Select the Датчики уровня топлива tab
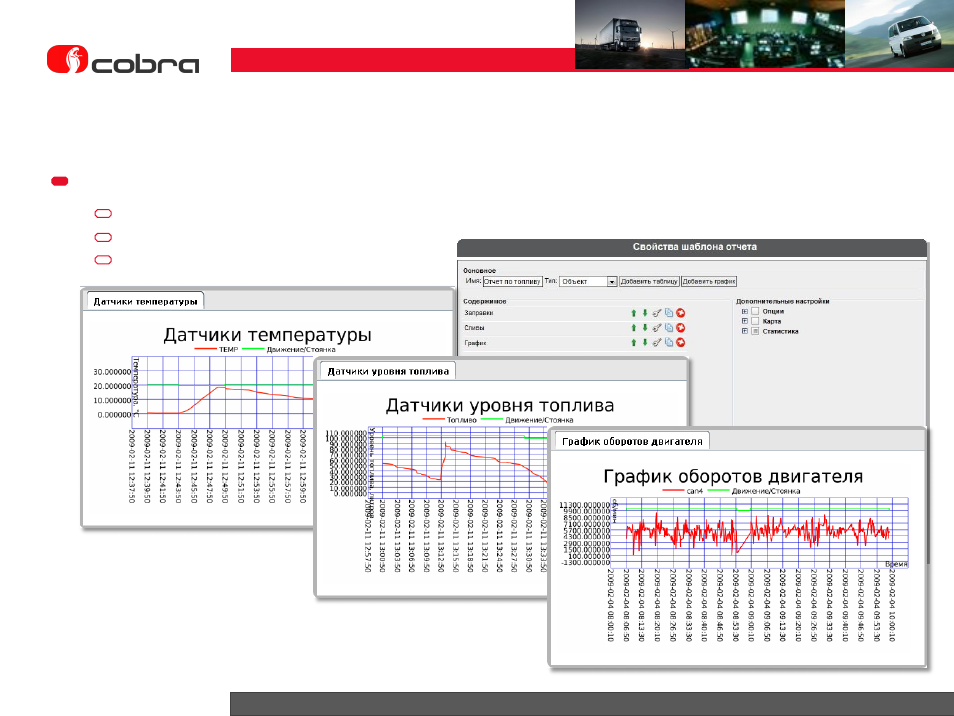 [x=388, y=372]
